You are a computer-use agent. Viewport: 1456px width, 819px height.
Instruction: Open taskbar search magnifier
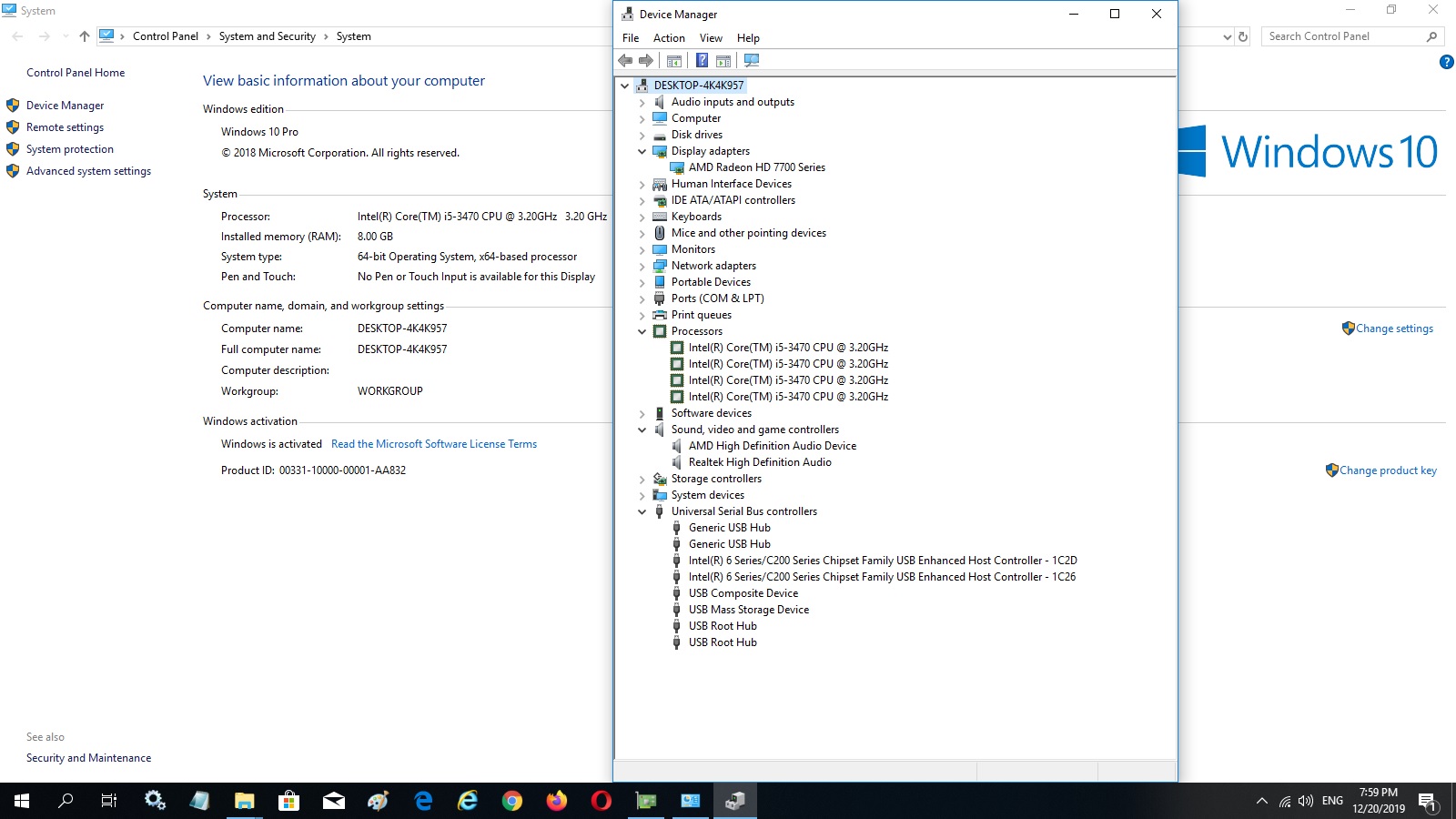(66, 801)
